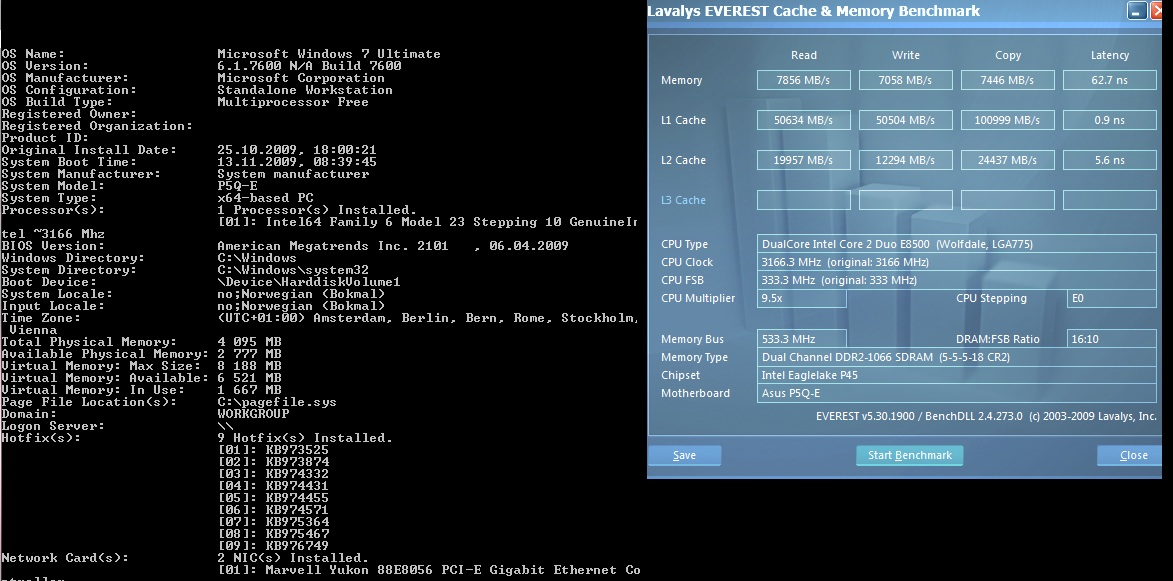This screenshot has height=581, width=1173.
Task: Click Available Physical Memory '2 777 MB'
Action: [x=249, y=353]
